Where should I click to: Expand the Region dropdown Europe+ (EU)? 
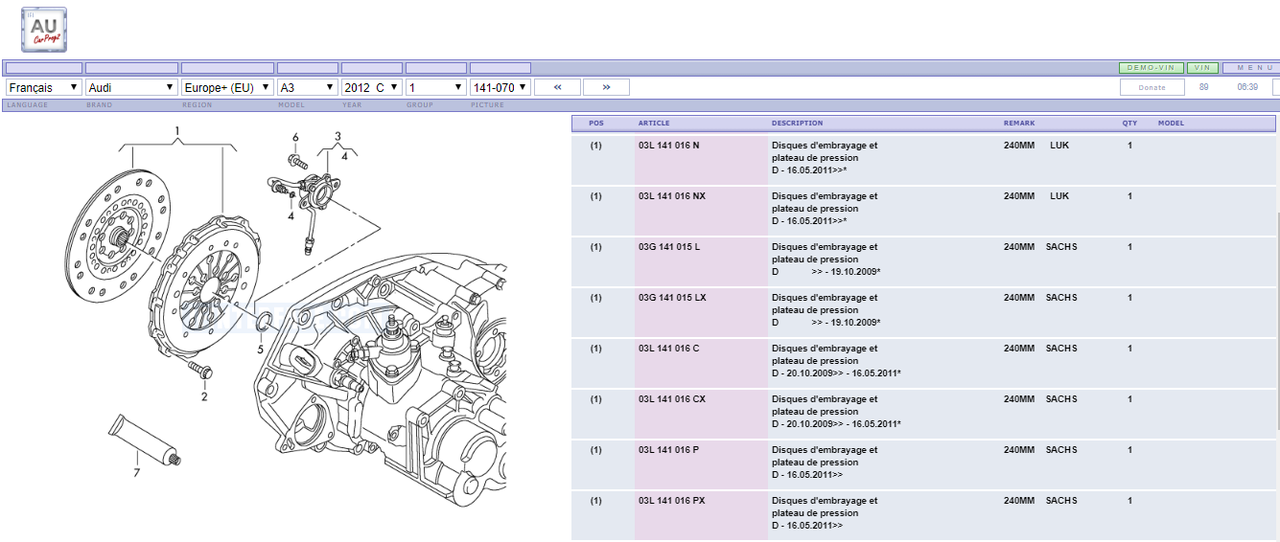[227, 88]
